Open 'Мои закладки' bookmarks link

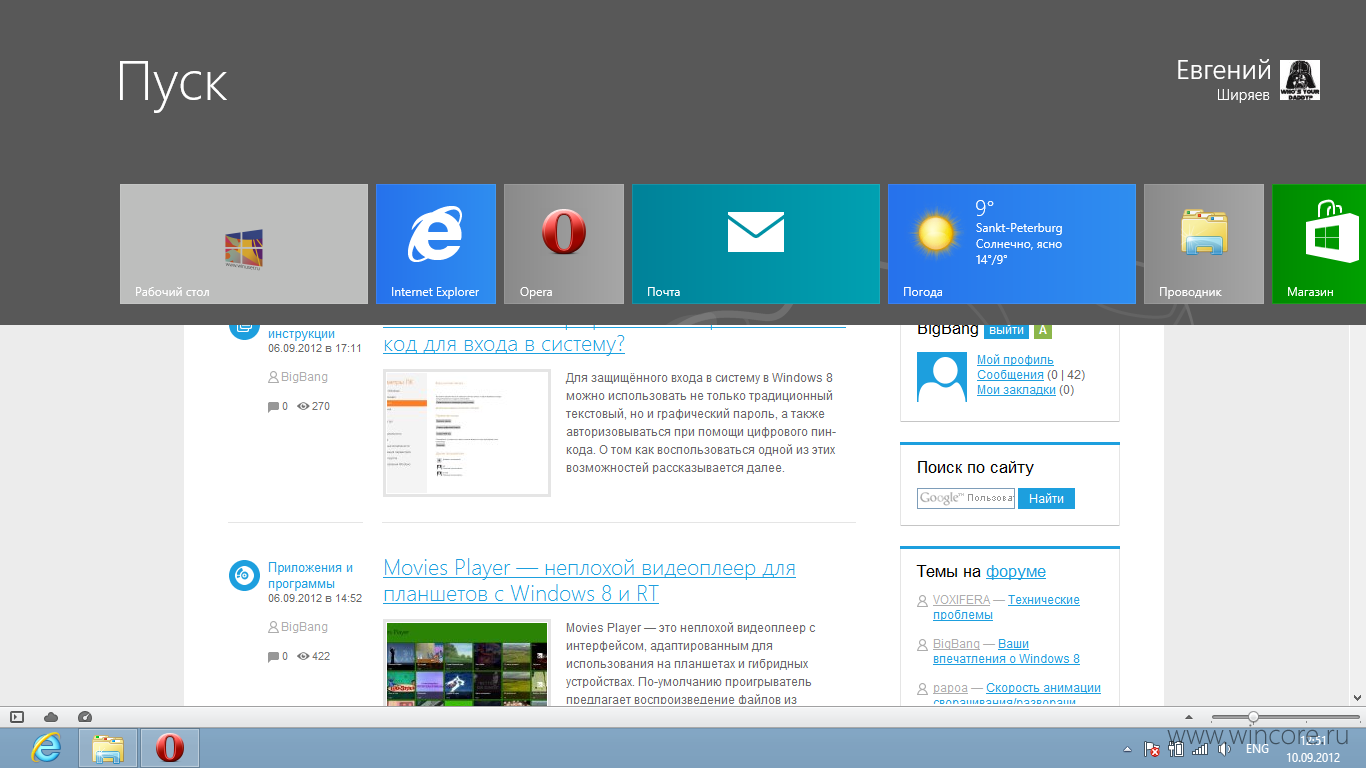pos(1016,390)
